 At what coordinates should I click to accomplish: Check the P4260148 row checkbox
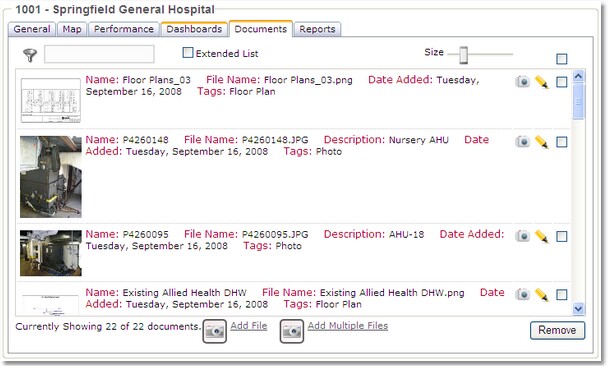[561, 142]
